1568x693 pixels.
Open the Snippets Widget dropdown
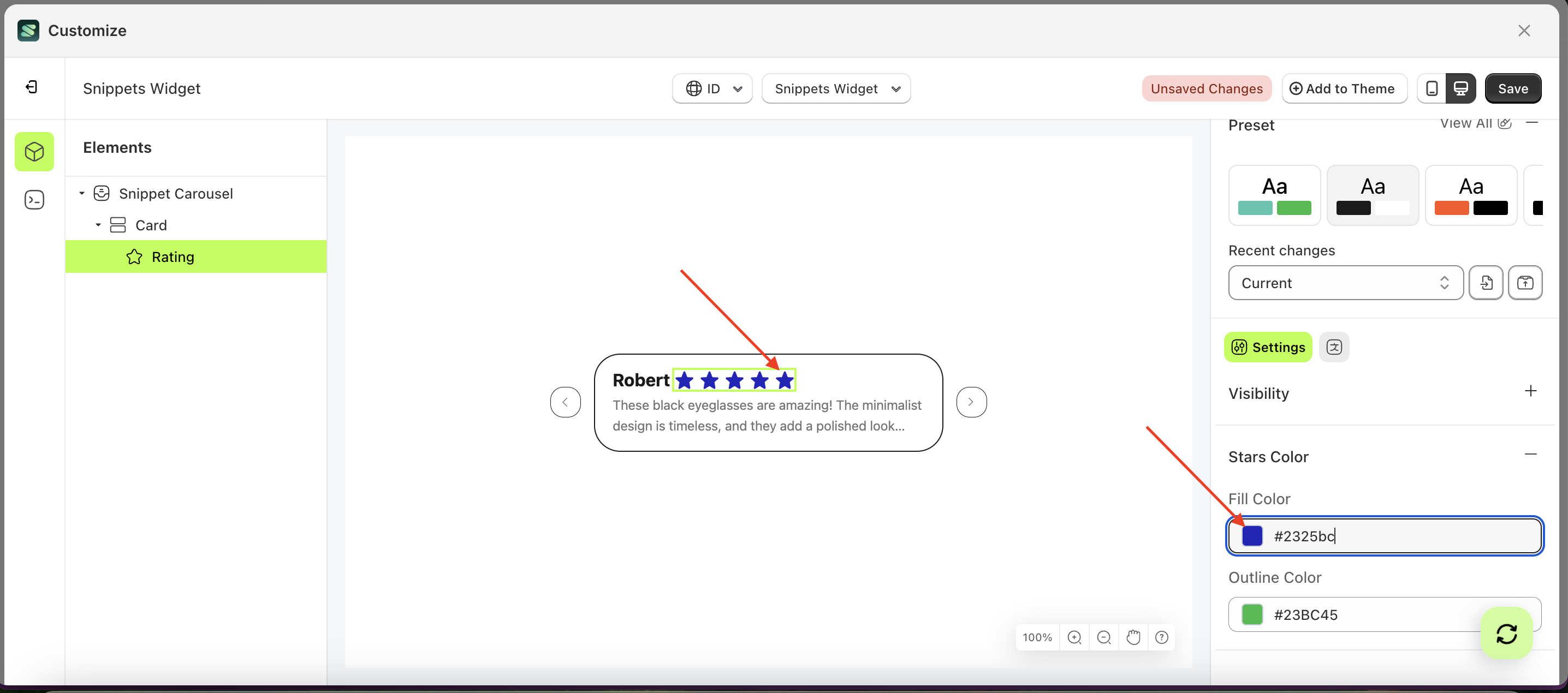(836, 89)
